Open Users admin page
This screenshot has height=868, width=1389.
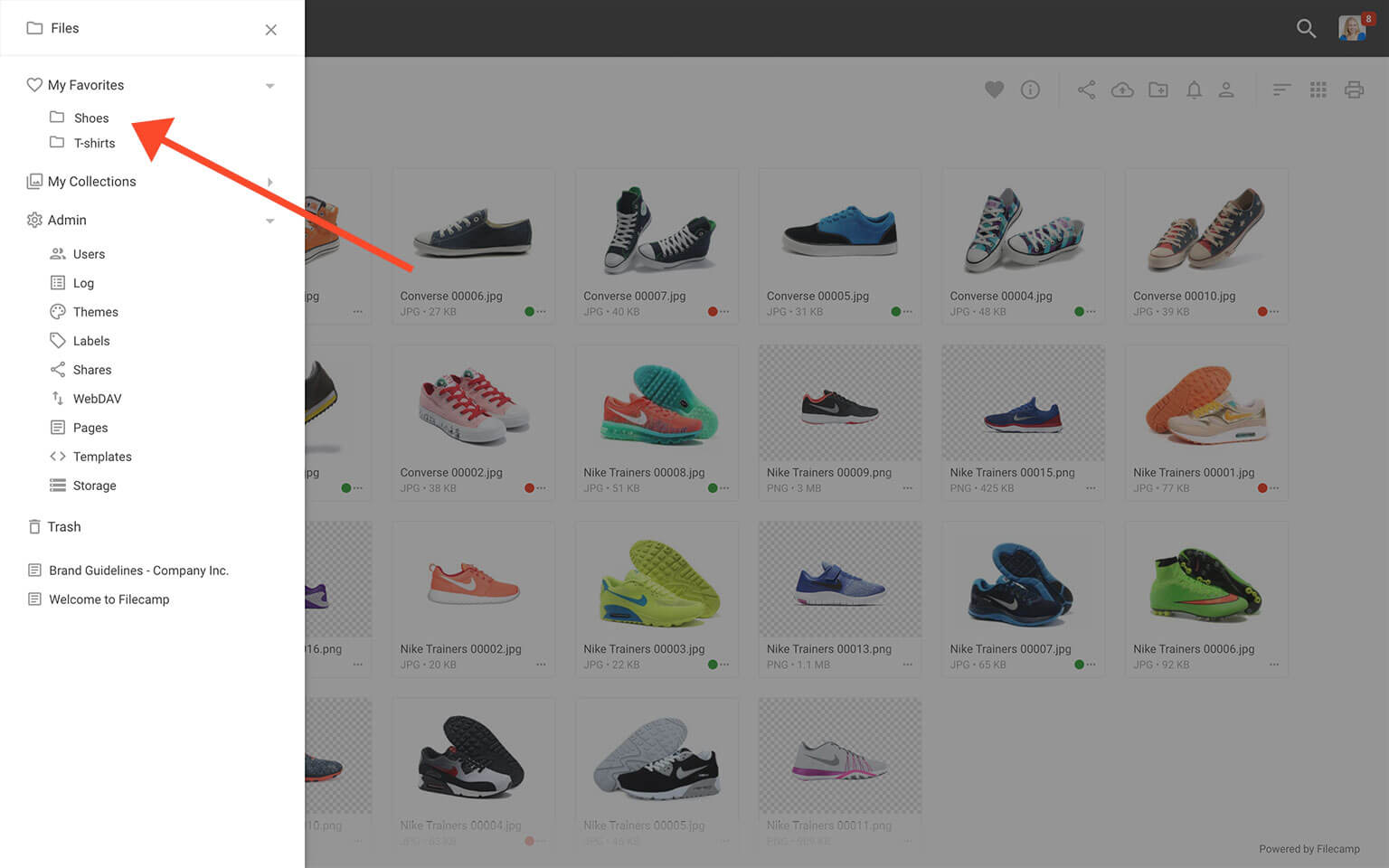tap(77, 254)
